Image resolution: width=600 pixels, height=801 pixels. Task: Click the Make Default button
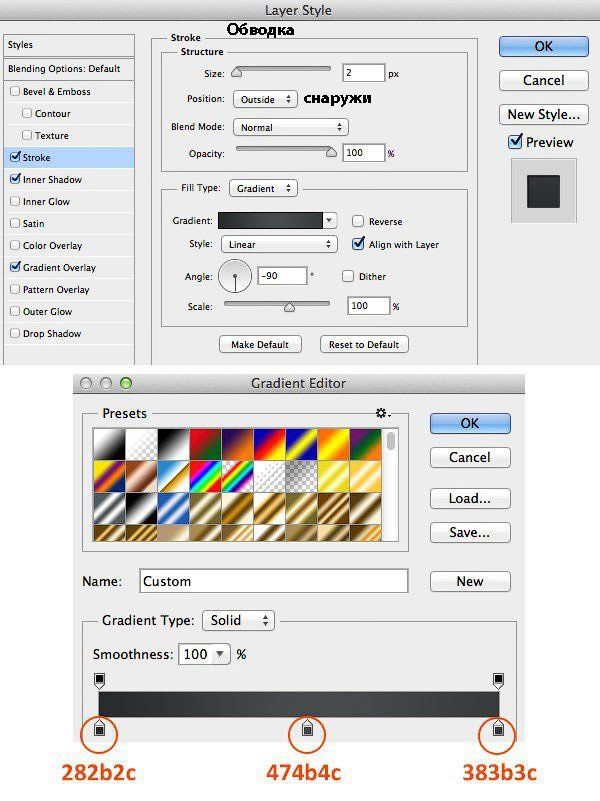[x=260, y=344]
